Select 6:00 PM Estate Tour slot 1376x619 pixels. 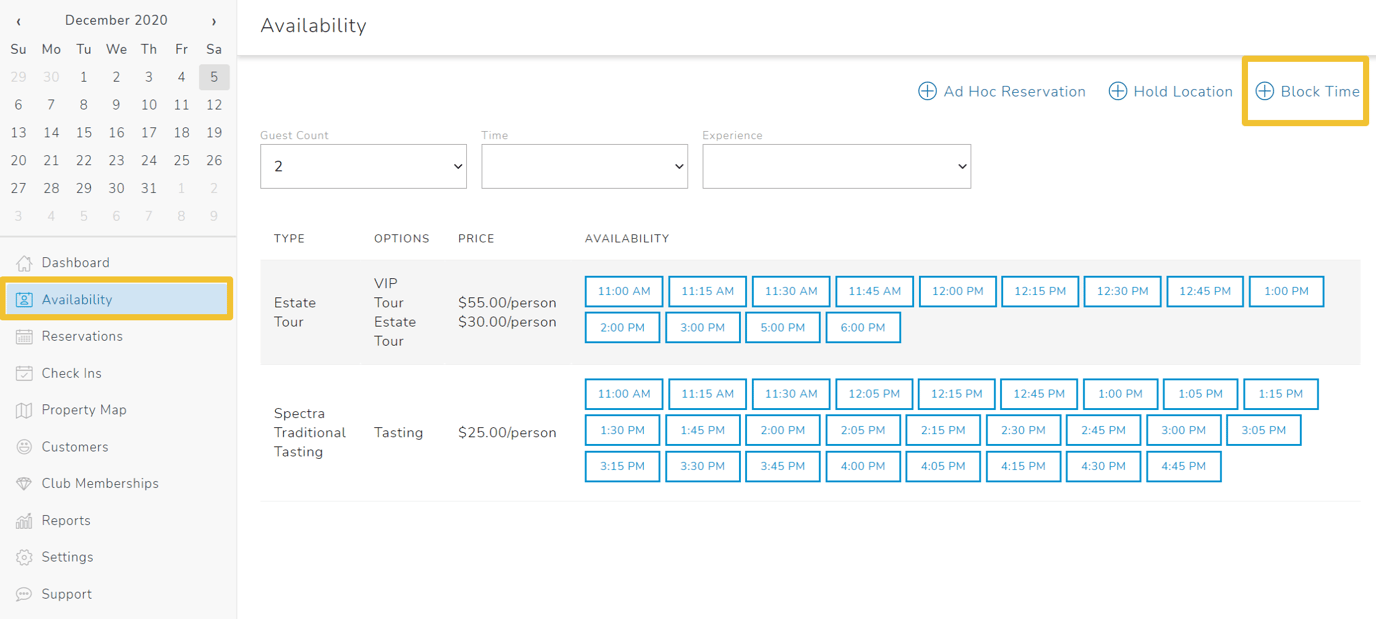pyautogui.click(x=862, y=328)
